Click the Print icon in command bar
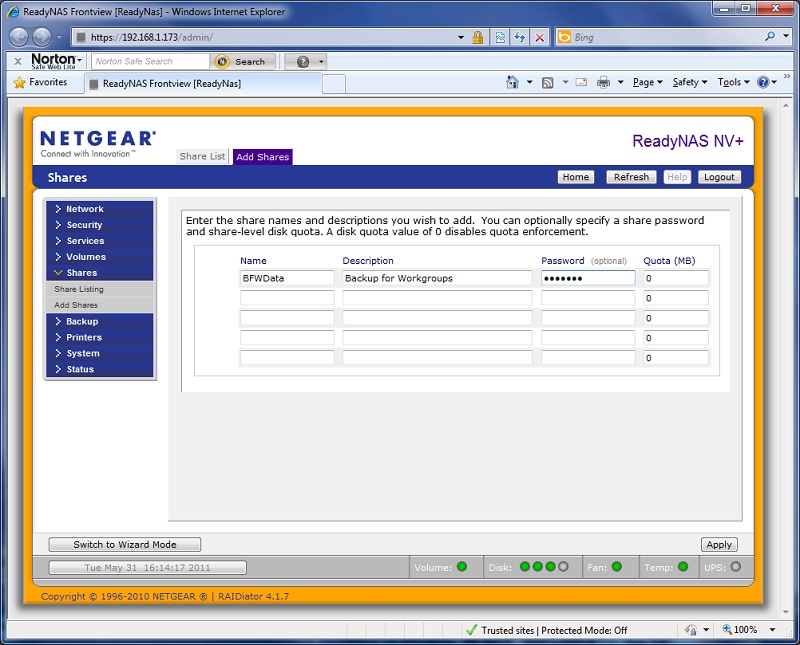Viewport: 800px width, 645px height. click(603, 82)
